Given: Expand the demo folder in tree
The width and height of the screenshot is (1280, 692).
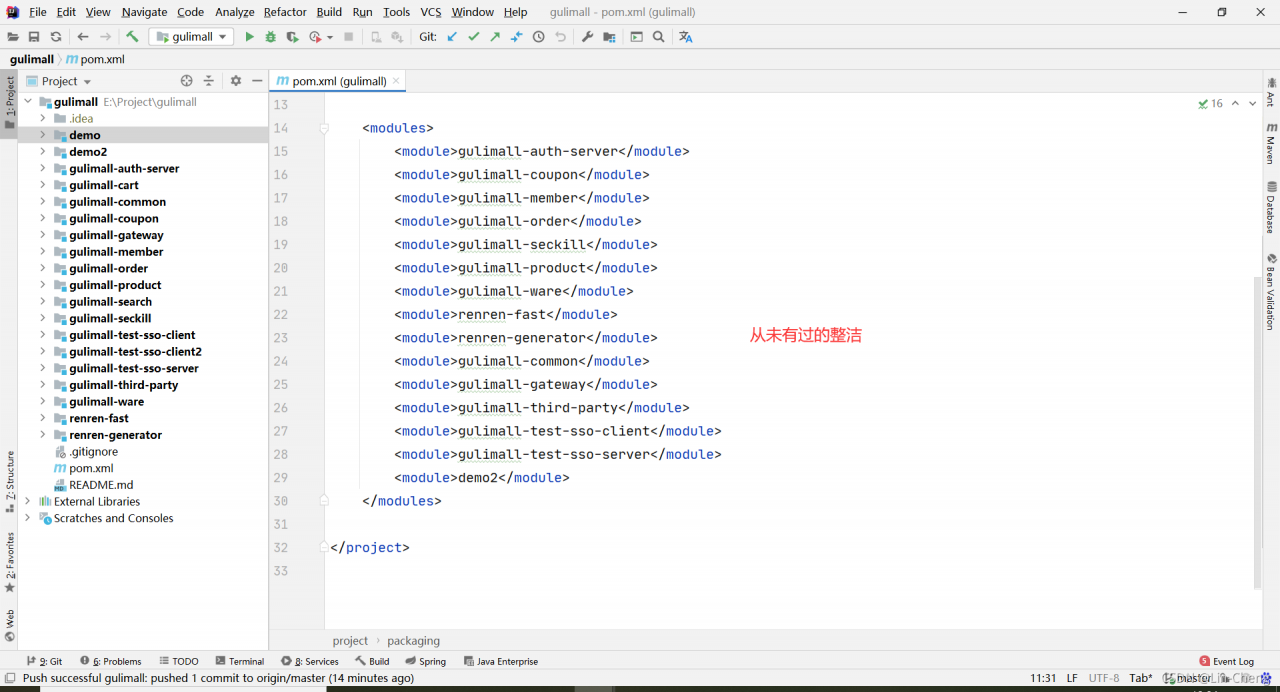Looking at the screenshot, I should click(43, 135).
